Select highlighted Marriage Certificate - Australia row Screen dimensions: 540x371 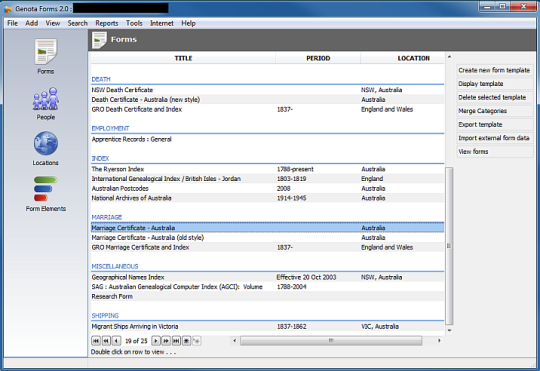[267, 228]
